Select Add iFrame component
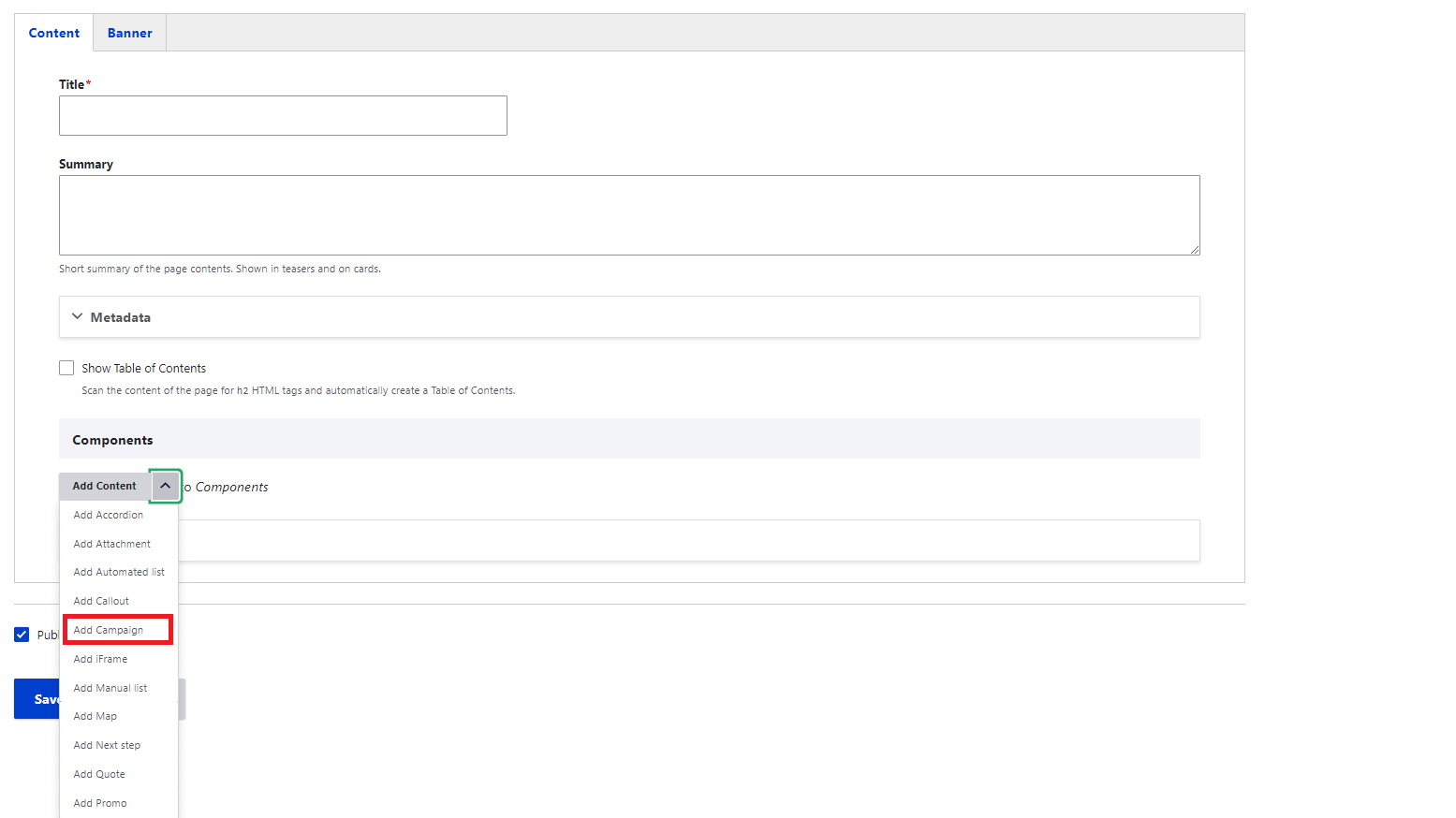Screen dimensions: 1456x818 pos(100,659)
